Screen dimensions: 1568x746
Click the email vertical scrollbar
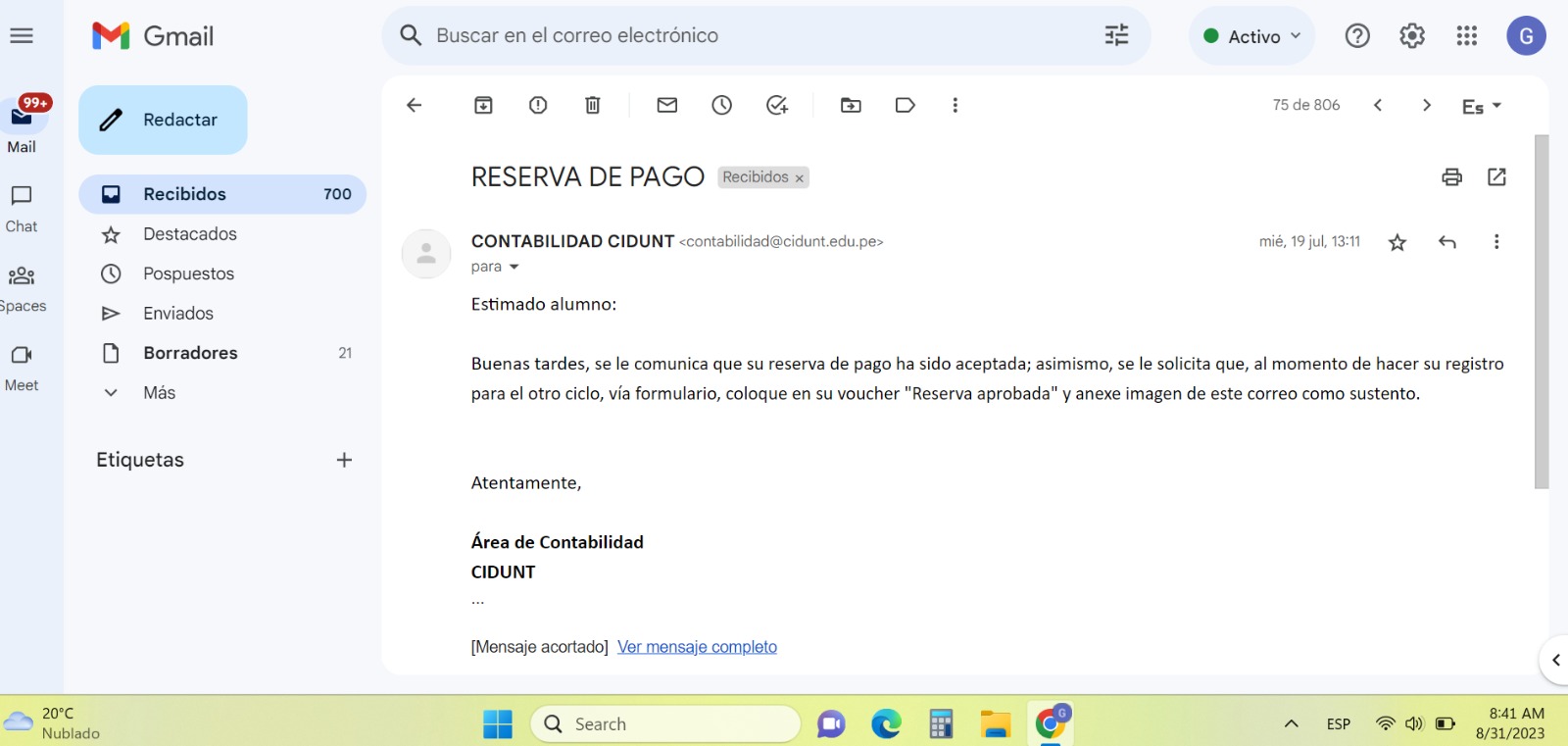click(x=1542, y=312)
